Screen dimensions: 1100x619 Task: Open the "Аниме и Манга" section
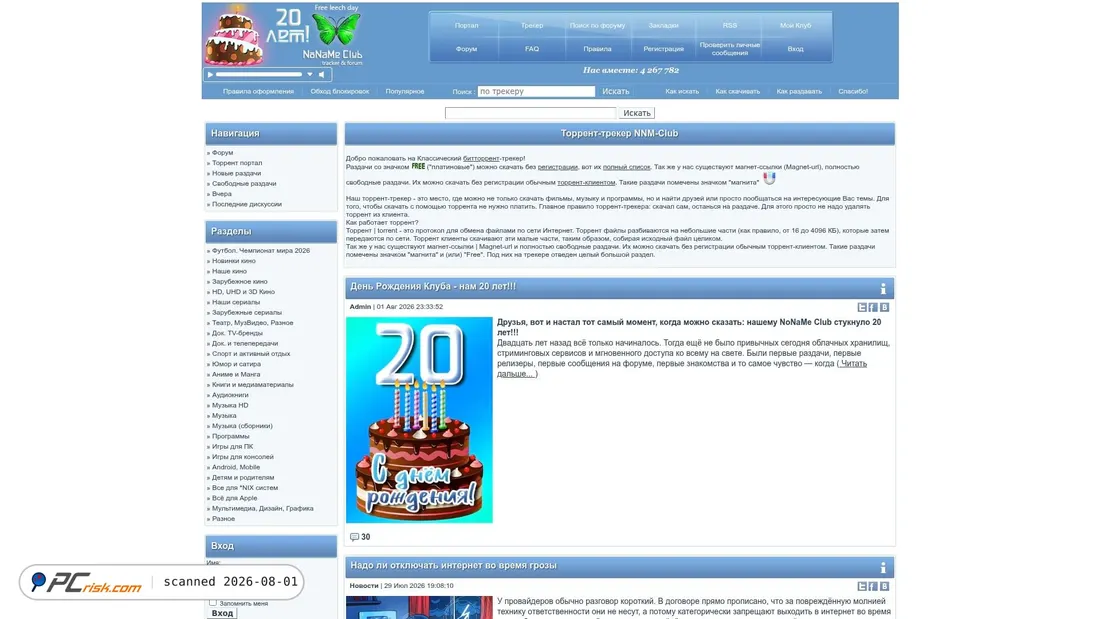(x=236, y=375)
